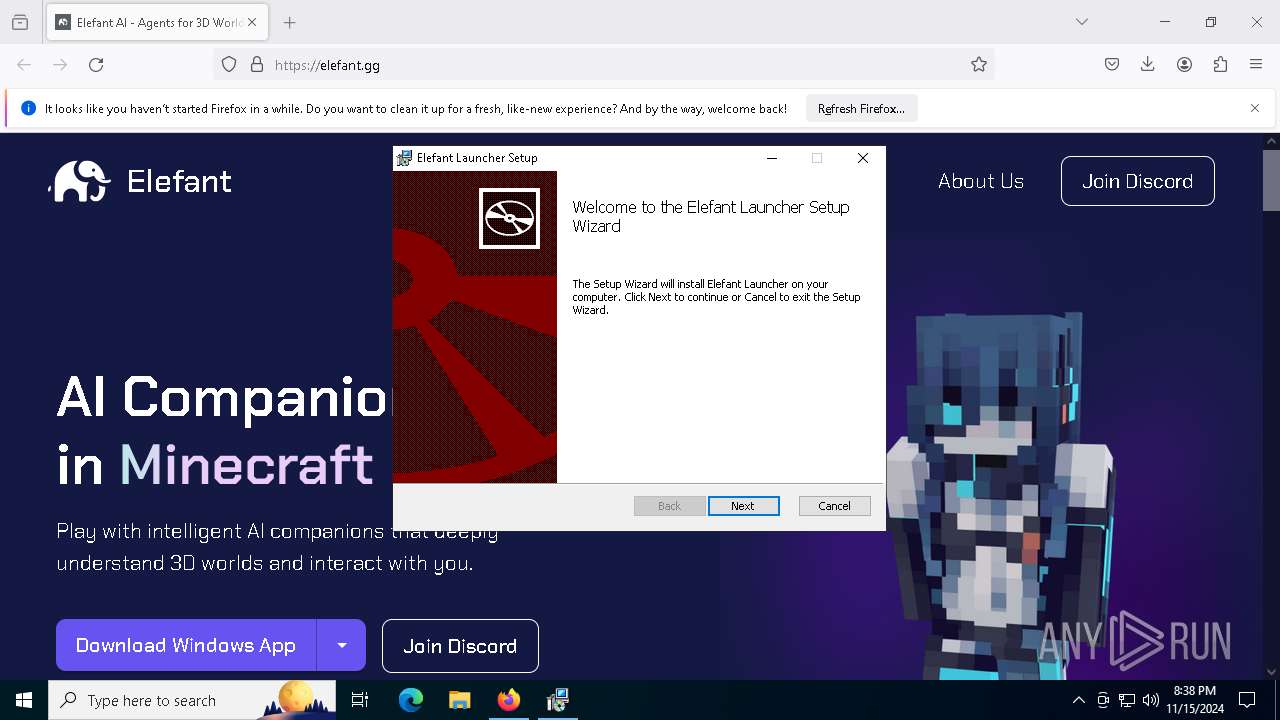Click the Windows taskbar search box
The image size is (1280, 720).
tap(192, 700)
